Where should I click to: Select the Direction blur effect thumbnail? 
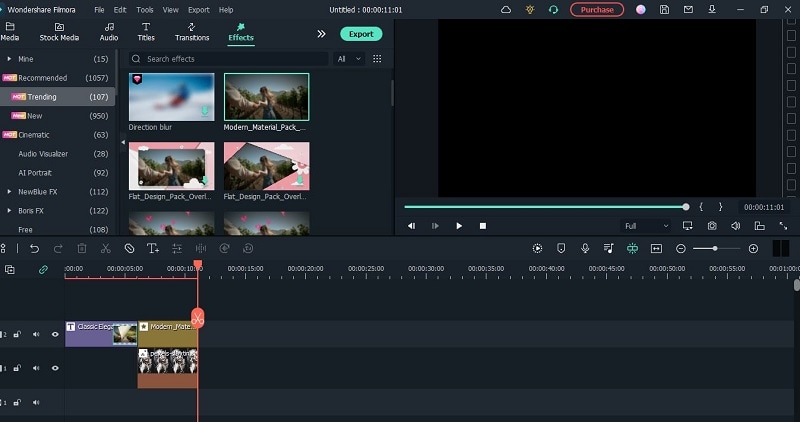[x=171, y=97]
